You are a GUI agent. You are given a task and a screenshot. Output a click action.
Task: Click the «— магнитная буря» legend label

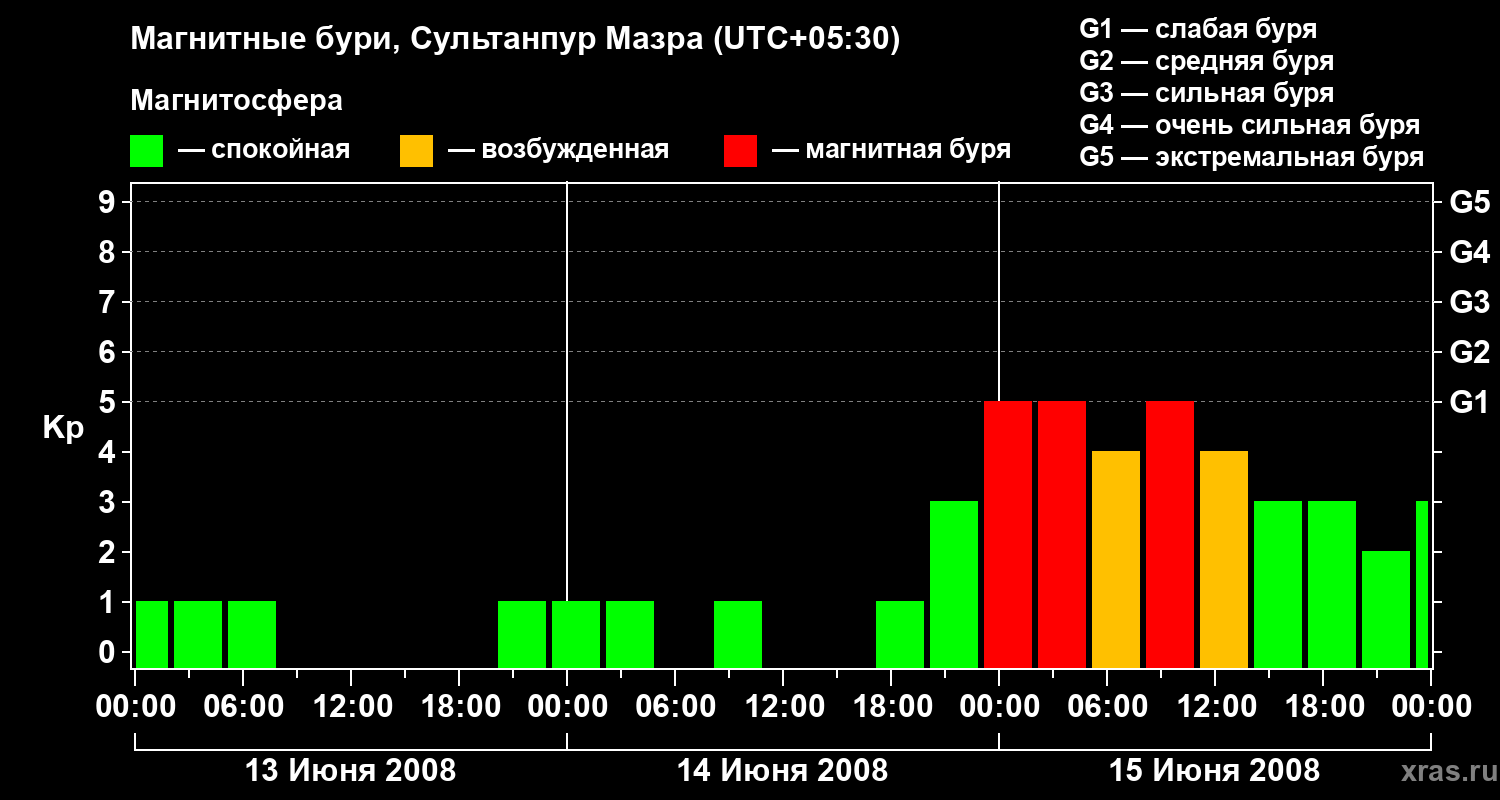pyautogui.click(x=892, y=151)
